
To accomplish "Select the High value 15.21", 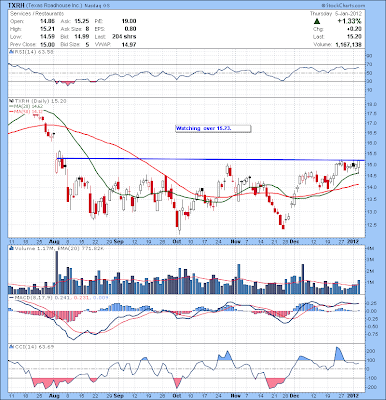I will point(47,29).
